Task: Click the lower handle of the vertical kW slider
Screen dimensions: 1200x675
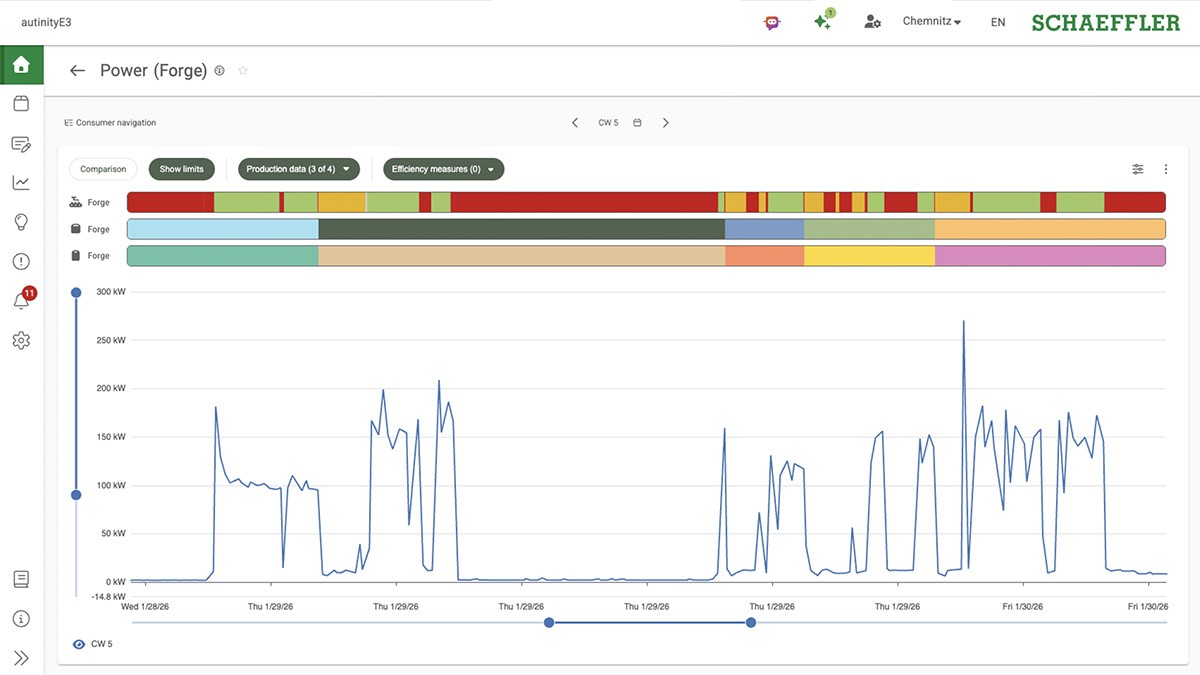Action: tap(76, 495)
